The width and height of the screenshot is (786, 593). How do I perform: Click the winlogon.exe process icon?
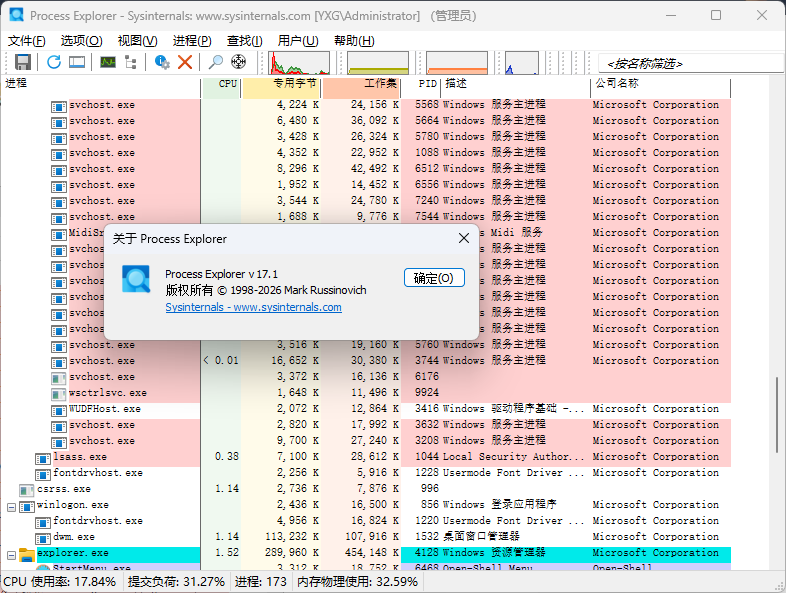point(26,507)
